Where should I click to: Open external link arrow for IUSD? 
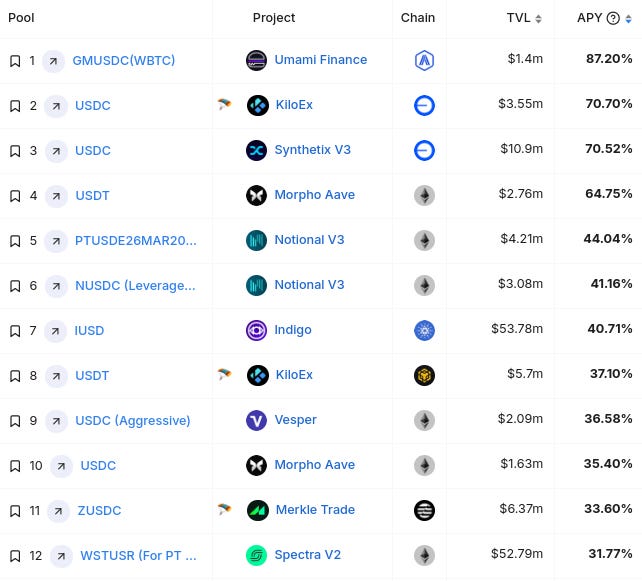[x=55, y=331]
